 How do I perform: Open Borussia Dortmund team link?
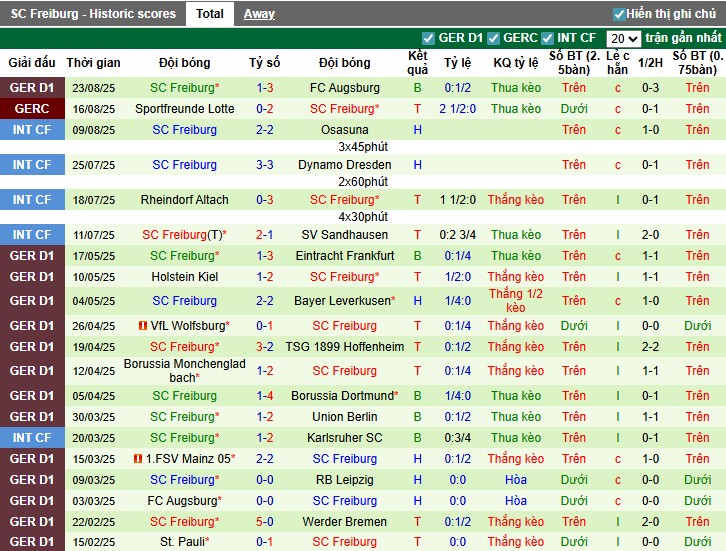(x=344, y=396)
